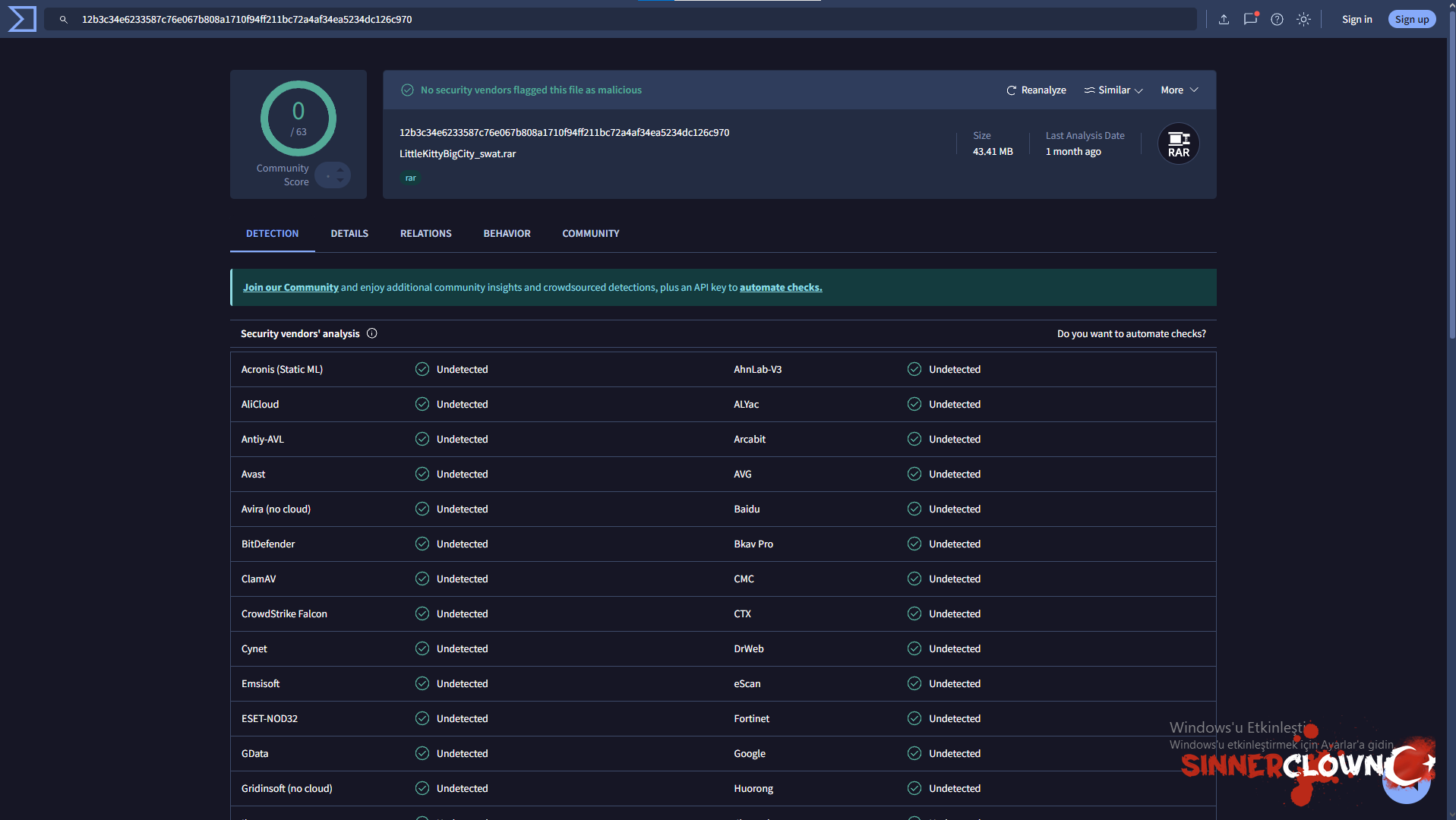Click the ALYac undetected check icon

point(914,405)
